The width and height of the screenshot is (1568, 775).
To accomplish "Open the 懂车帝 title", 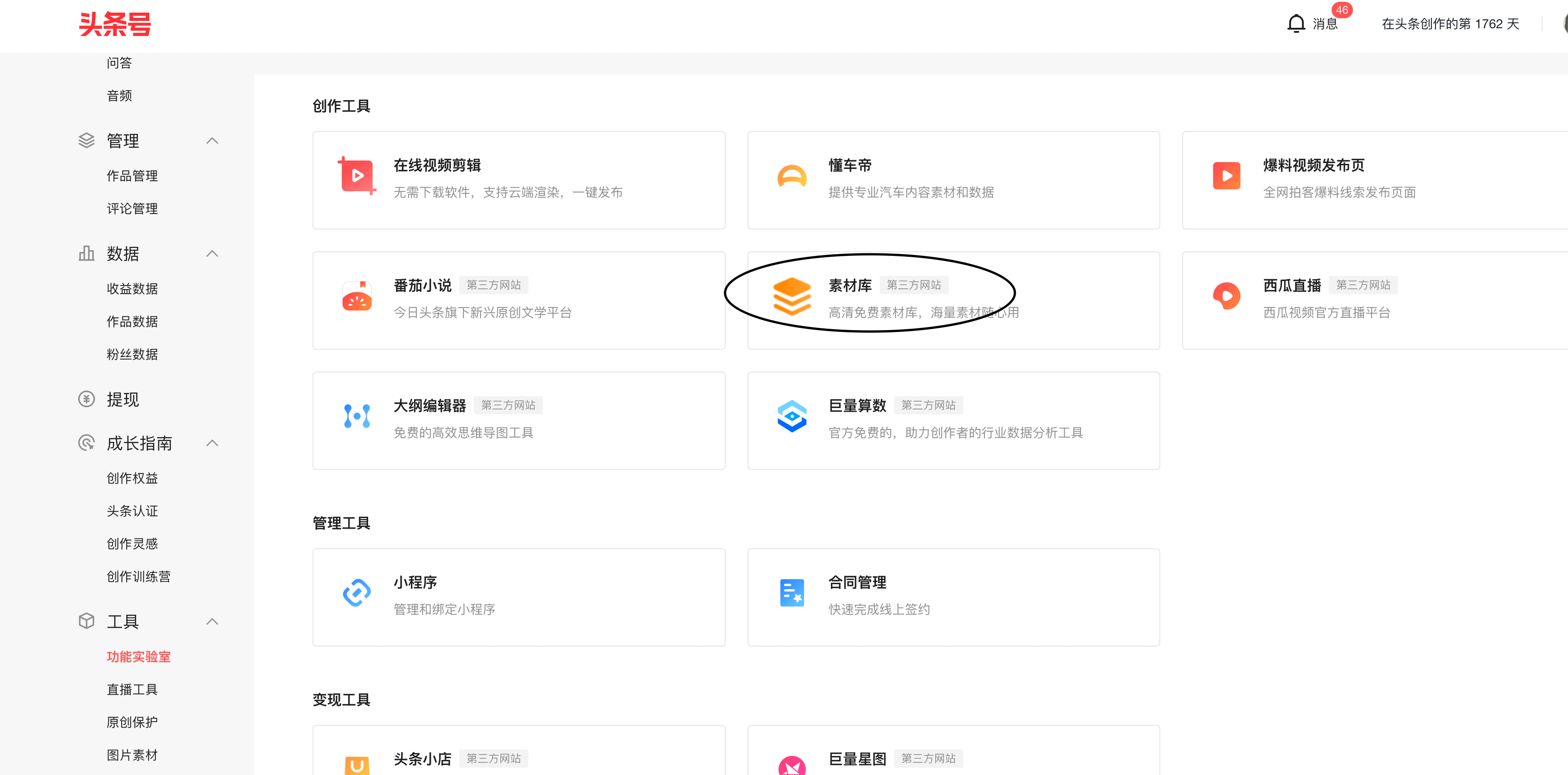I will pos(850,165).
